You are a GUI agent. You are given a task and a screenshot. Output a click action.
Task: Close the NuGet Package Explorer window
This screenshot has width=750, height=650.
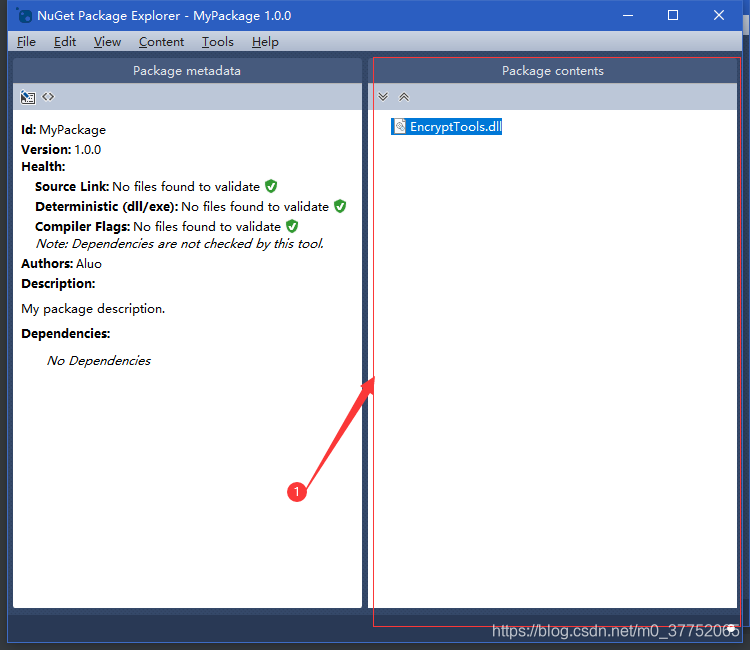click(x=719, y=16)
